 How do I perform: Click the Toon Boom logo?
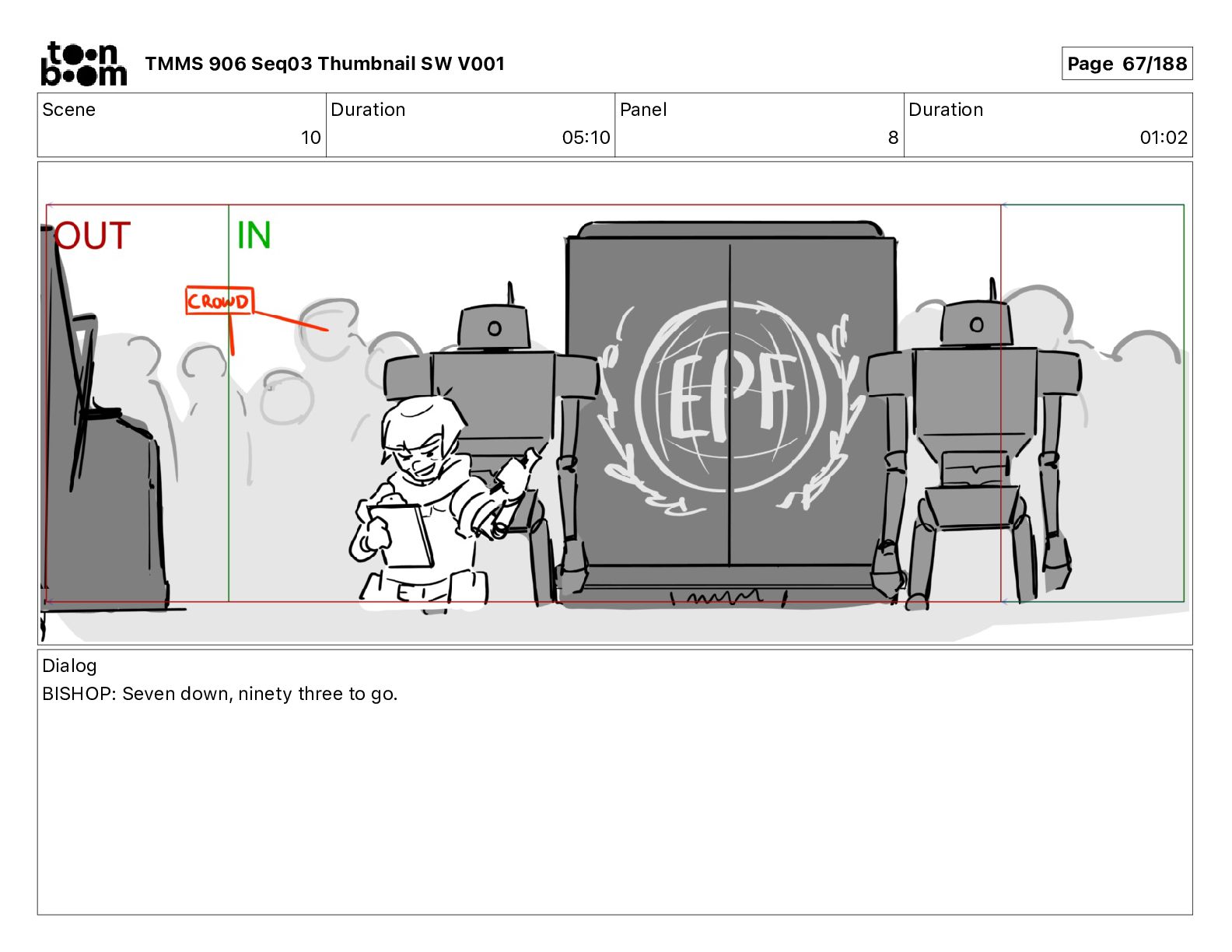click(83, 64)
